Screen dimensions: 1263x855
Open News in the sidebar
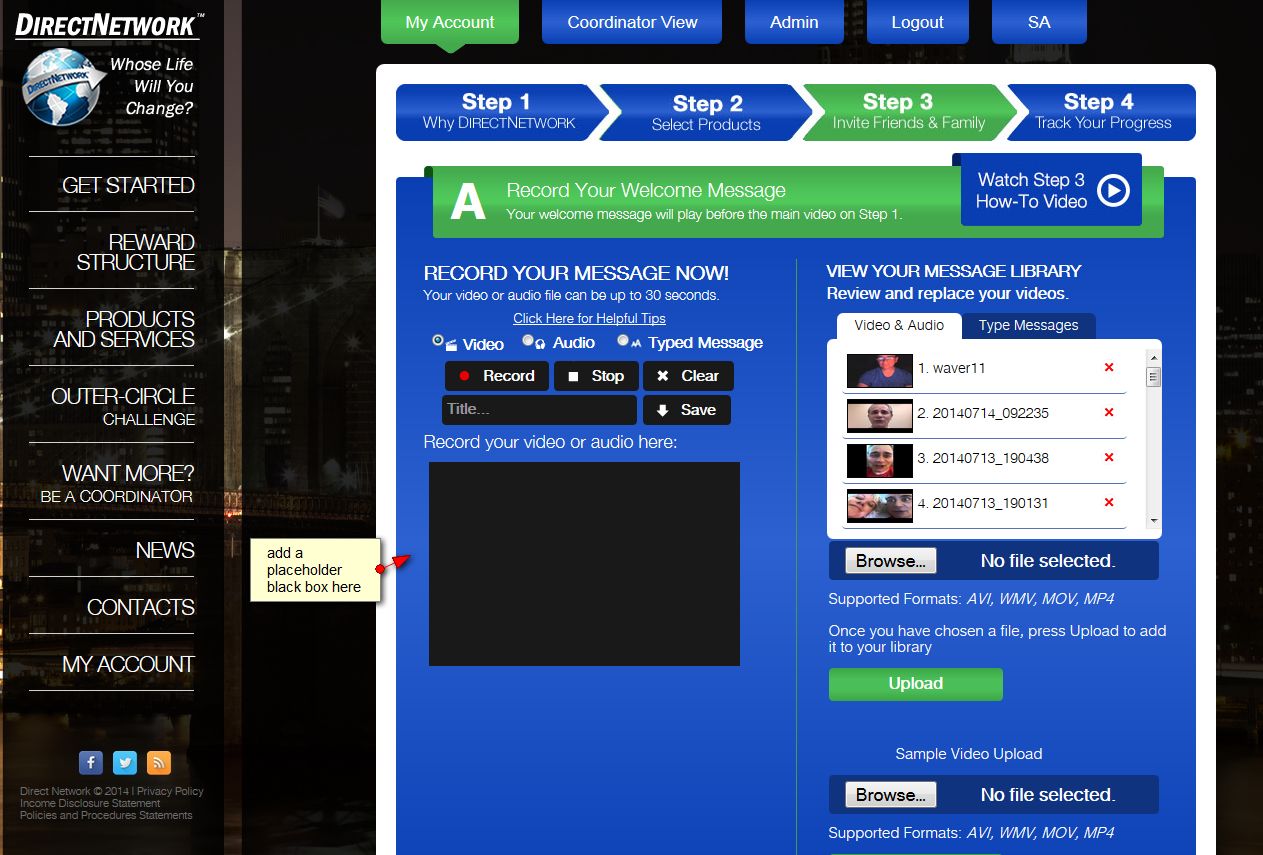[165, 550]
